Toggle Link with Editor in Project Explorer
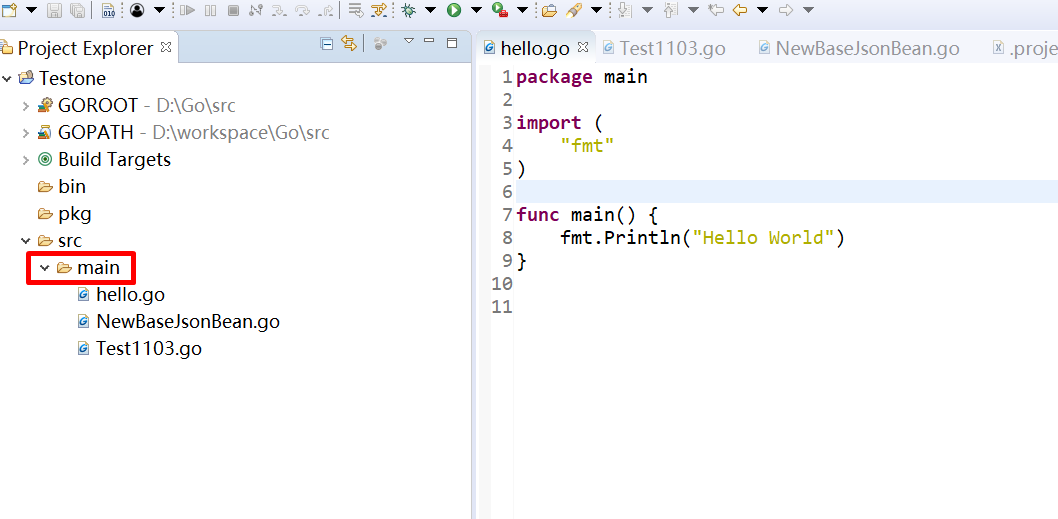 (348, 44)
